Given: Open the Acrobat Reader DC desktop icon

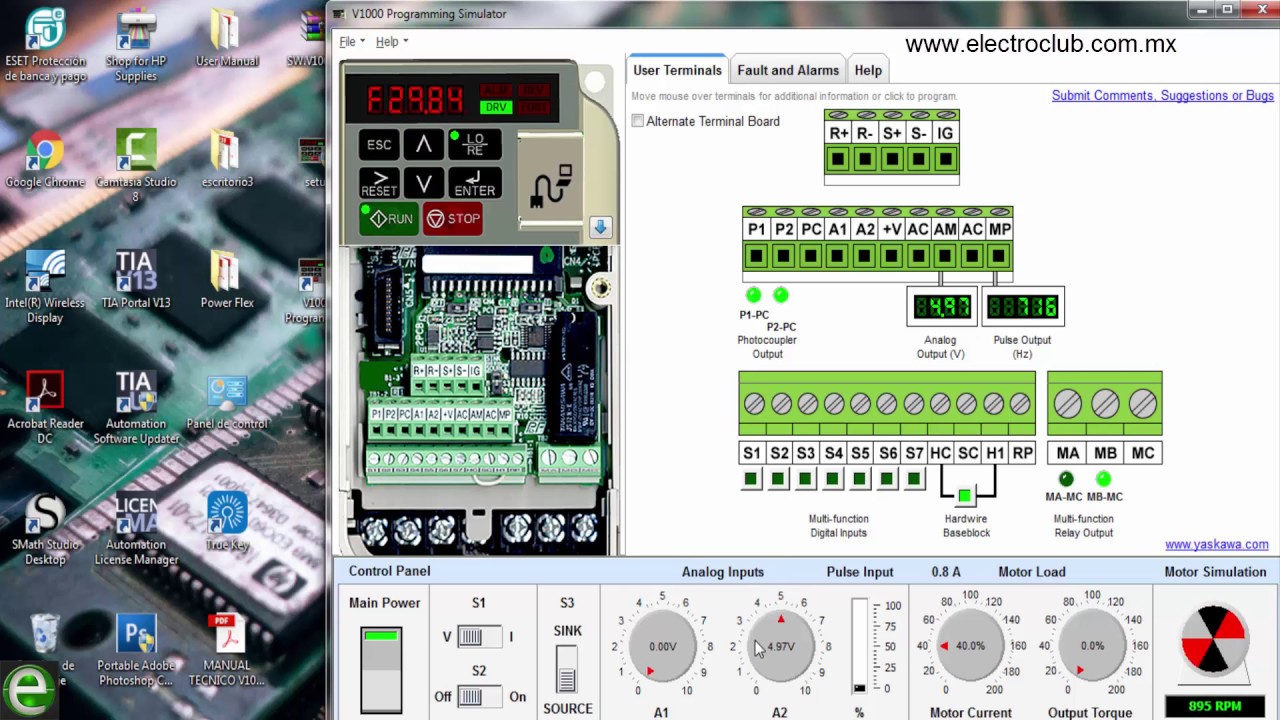Looking at the screenshot, I should pos(45,408).
